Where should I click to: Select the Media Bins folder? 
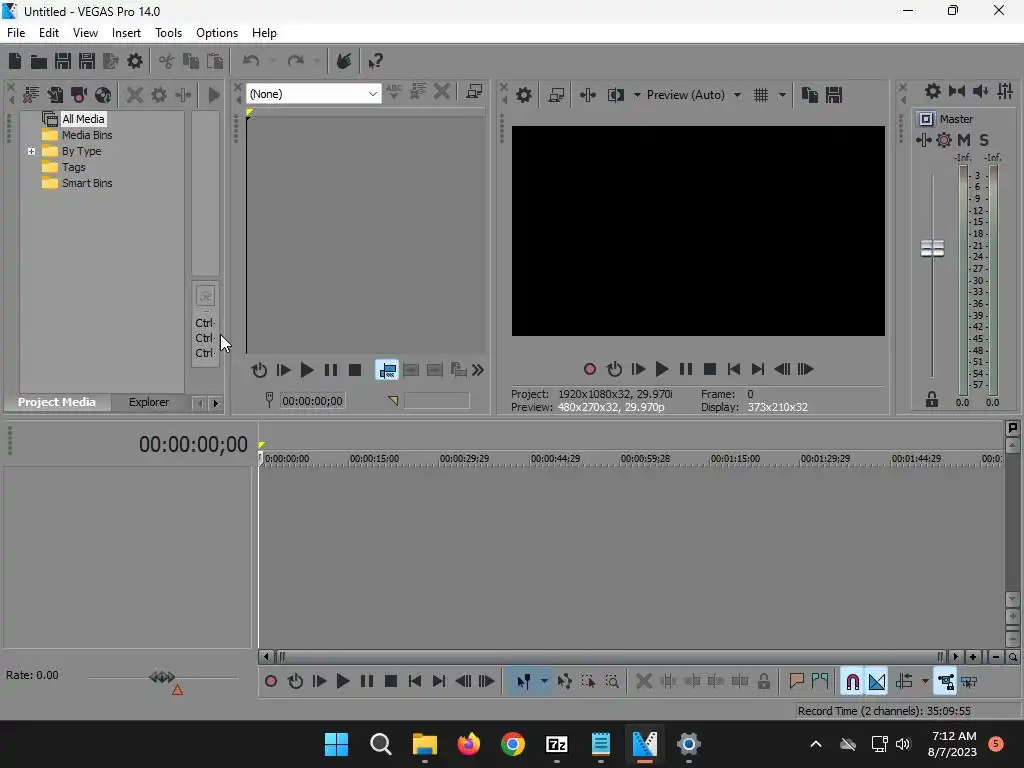(x=87, y=135)
